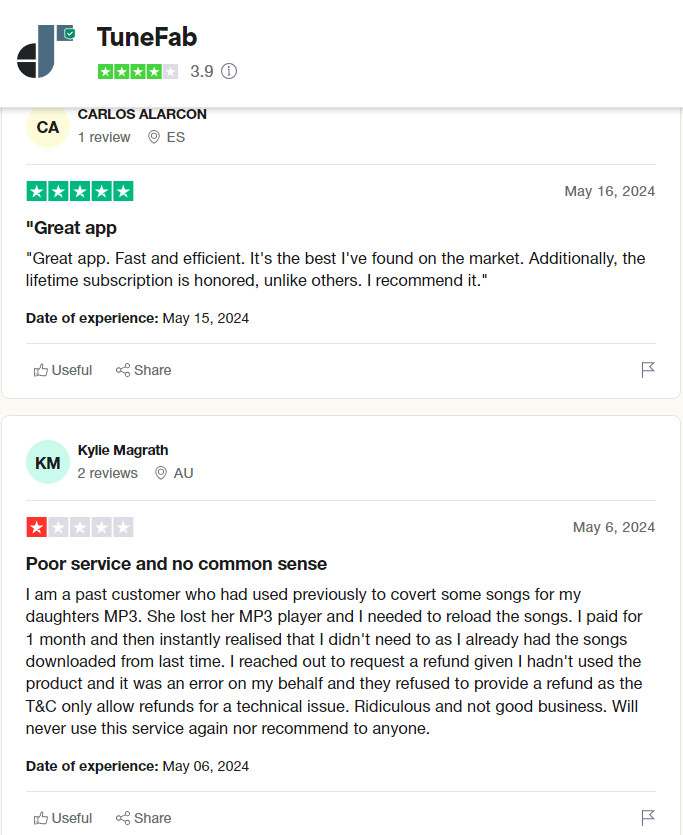Click the flag icon on Carlos Alarcon's review
The width and height of the screenshot is (683, 835).
click(x=647, y=370)
